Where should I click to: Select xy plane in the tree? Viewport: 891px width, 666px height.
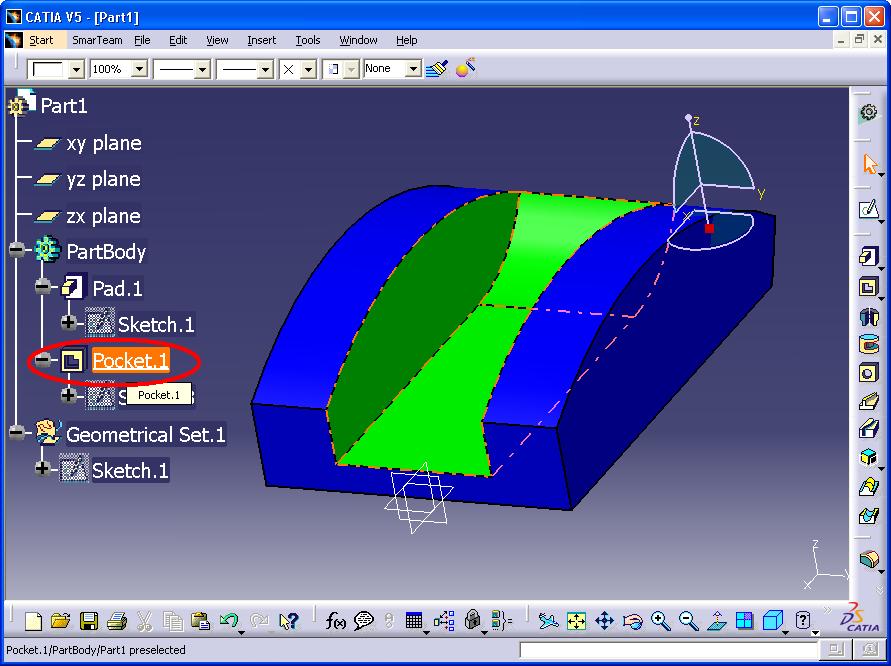click(x=104, y=143)
